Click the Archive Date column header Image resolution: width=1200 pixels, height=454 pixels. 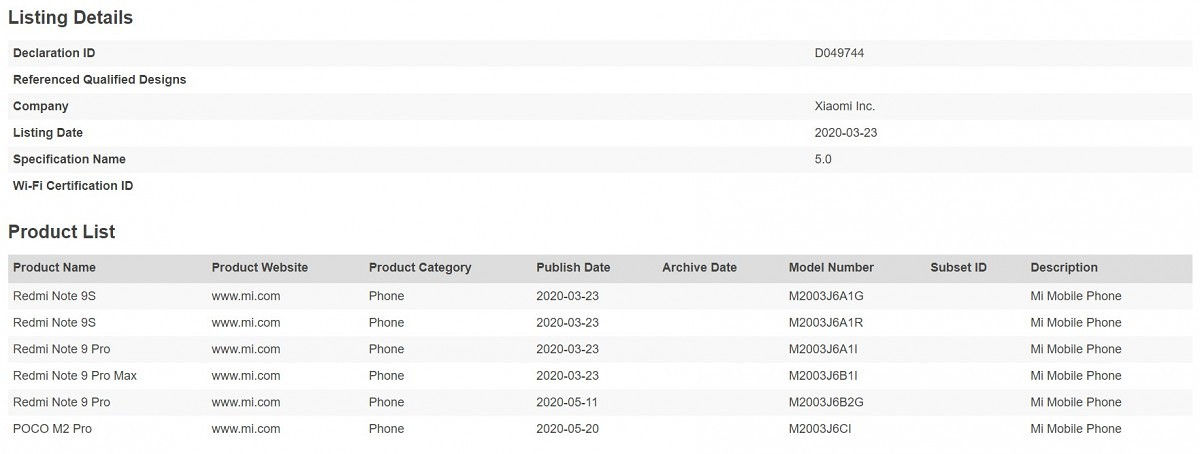(x=699, y=268)
